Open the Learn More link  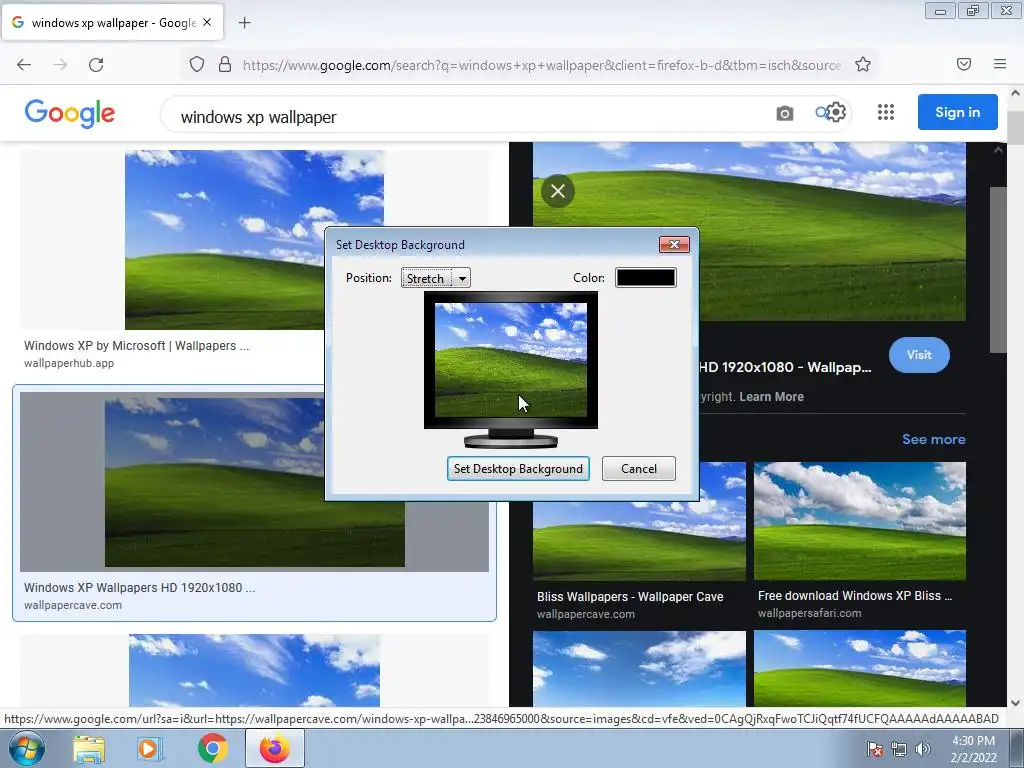coord(771,397)
